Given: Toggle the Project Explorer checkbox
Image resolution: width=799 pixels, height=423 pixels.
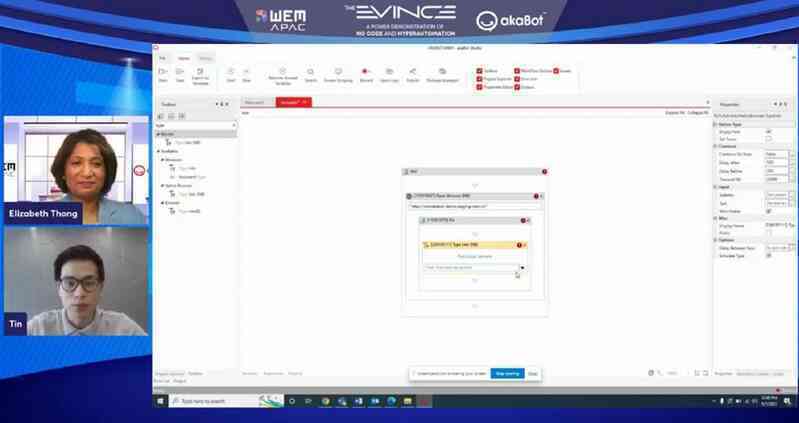Looking at the screenshot, I should coord(479,79).
